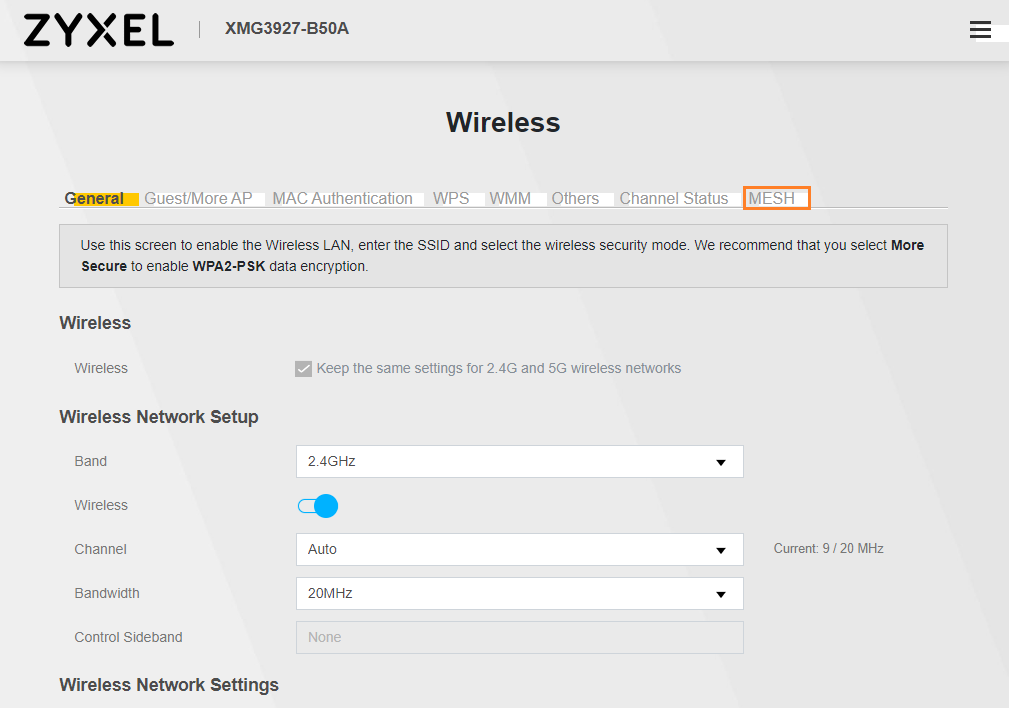Toggle Keep the same settings checkbox
Viewport: 1009px width, 708px height.
click(x=304, y=369)
